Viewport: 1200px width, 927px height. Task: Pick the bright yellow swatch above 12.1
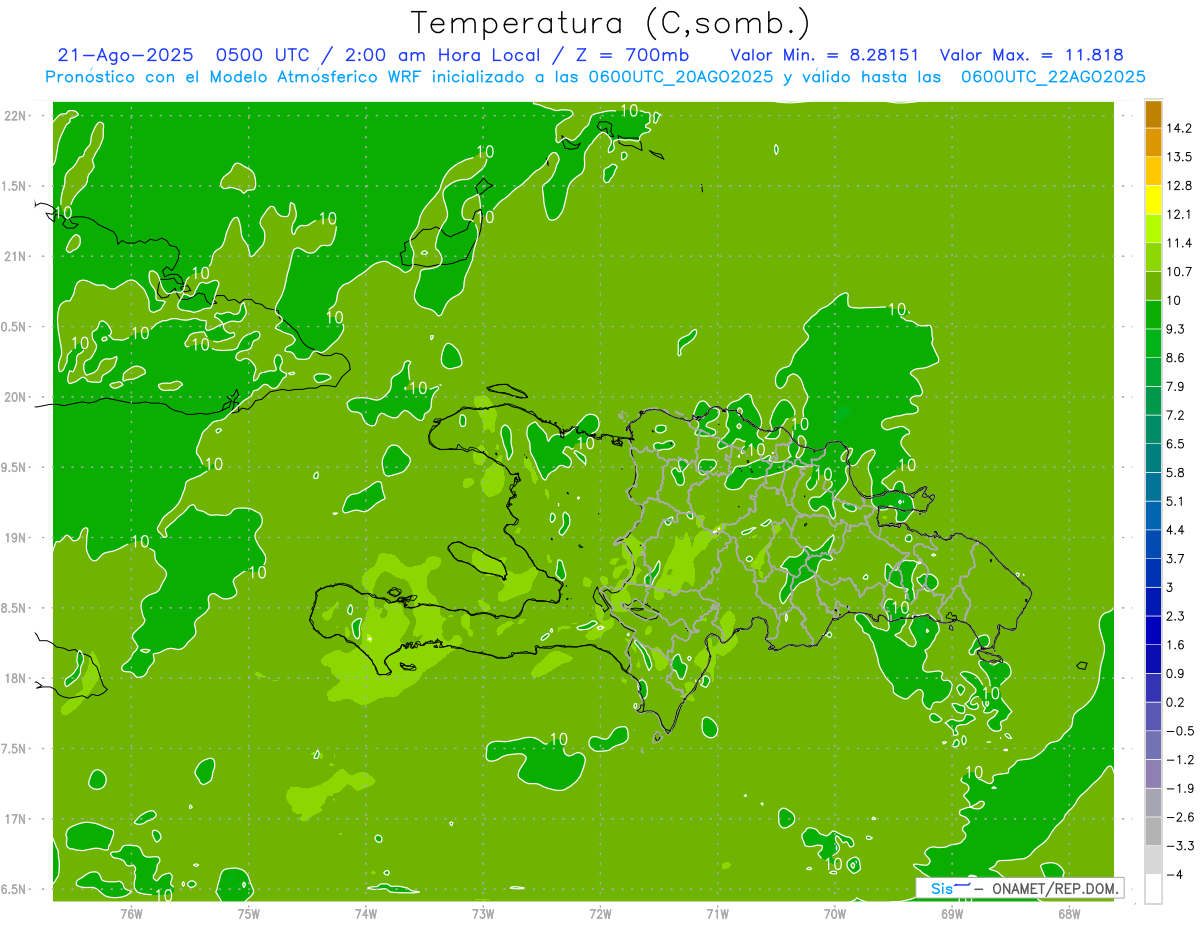(1153, 200)
